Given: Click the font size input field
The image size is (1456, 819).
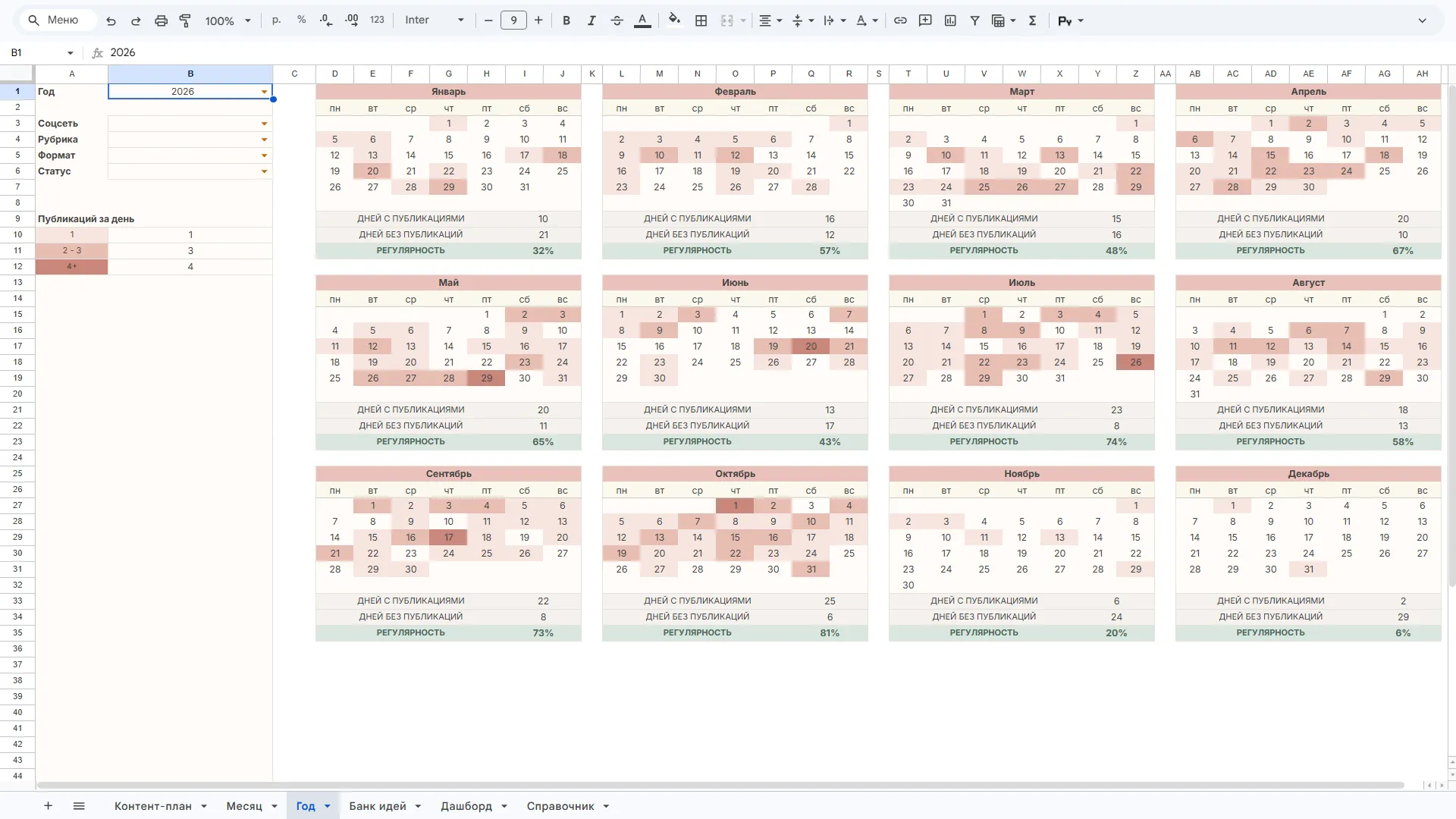Looking at the screenshot, I should coord(513,20).
